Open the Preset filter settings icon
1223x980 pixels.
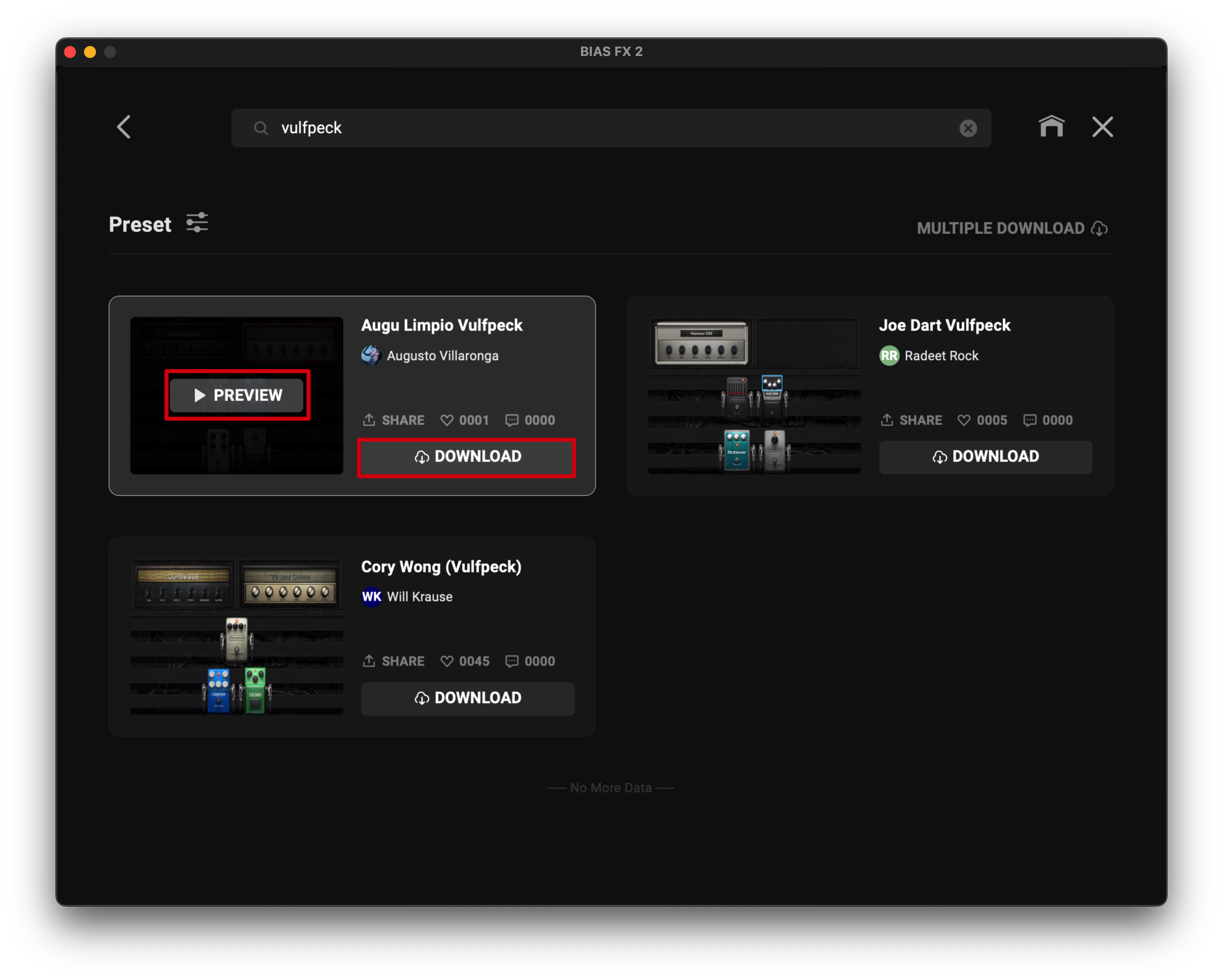[x=197, y=223]
